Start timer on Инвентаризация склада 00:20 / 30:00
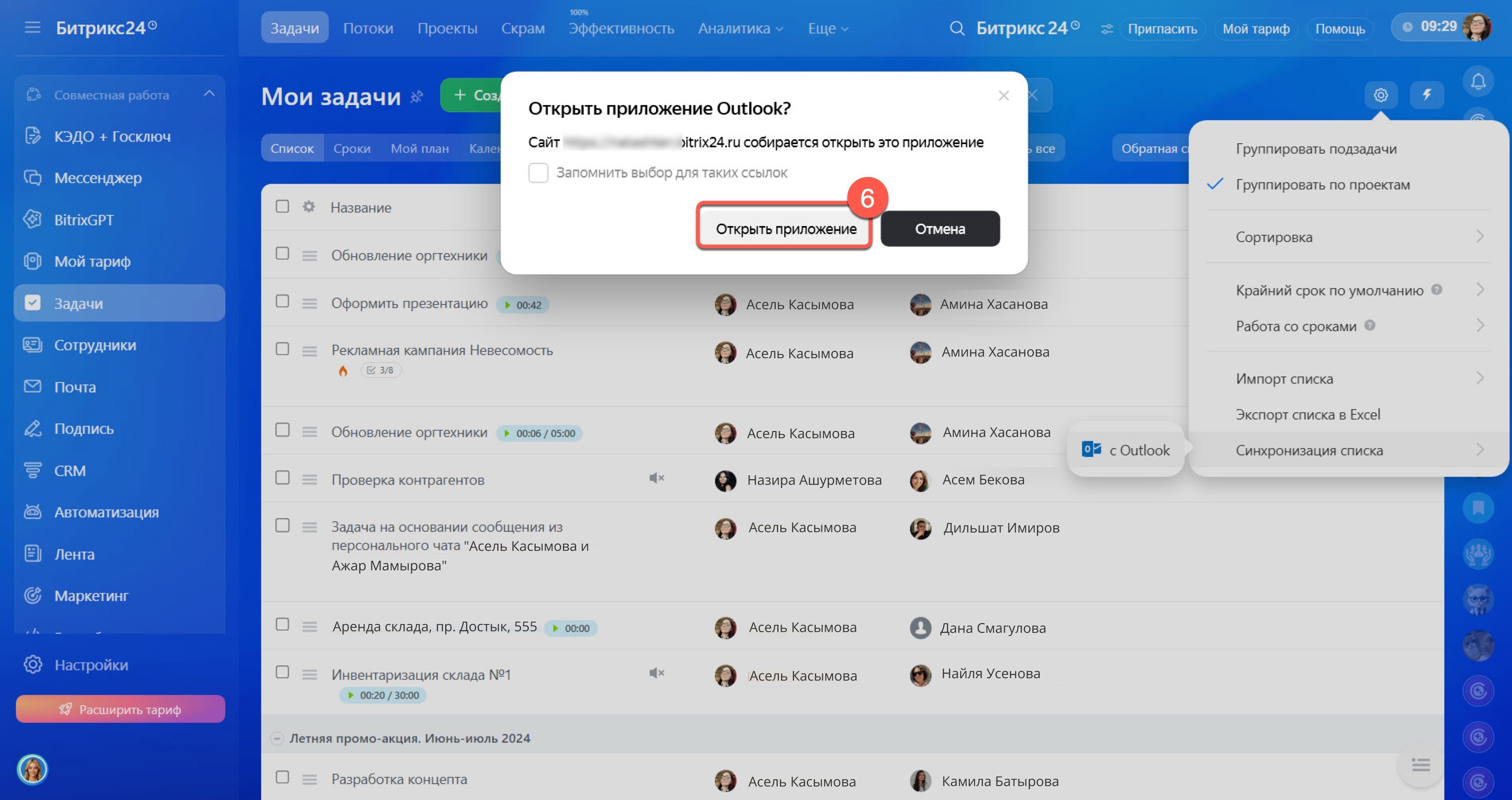1512x800 pixels. click(x=383, y=696)
